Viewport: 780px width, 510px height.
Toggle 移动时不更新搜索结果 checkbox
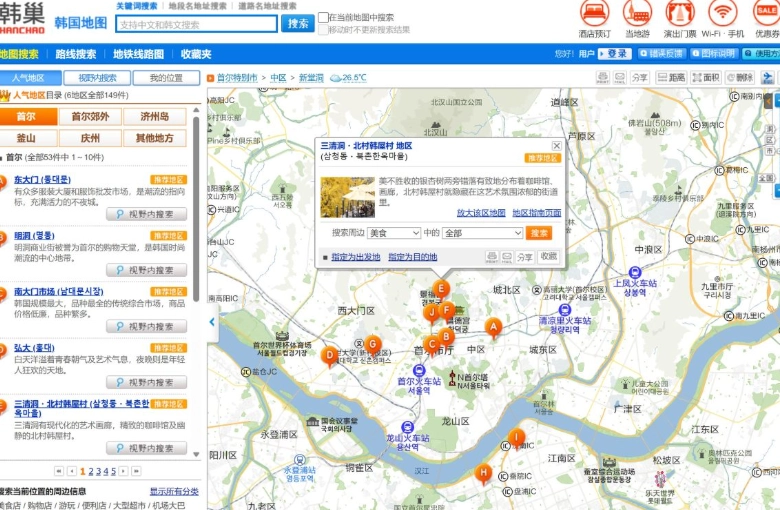pyautogui.click(x=323, y=30)
